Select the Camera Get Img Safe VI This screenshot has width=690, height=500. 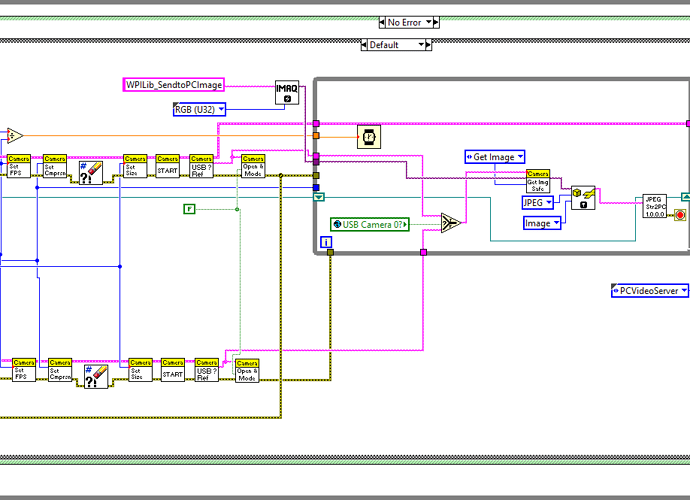(538, 181)
